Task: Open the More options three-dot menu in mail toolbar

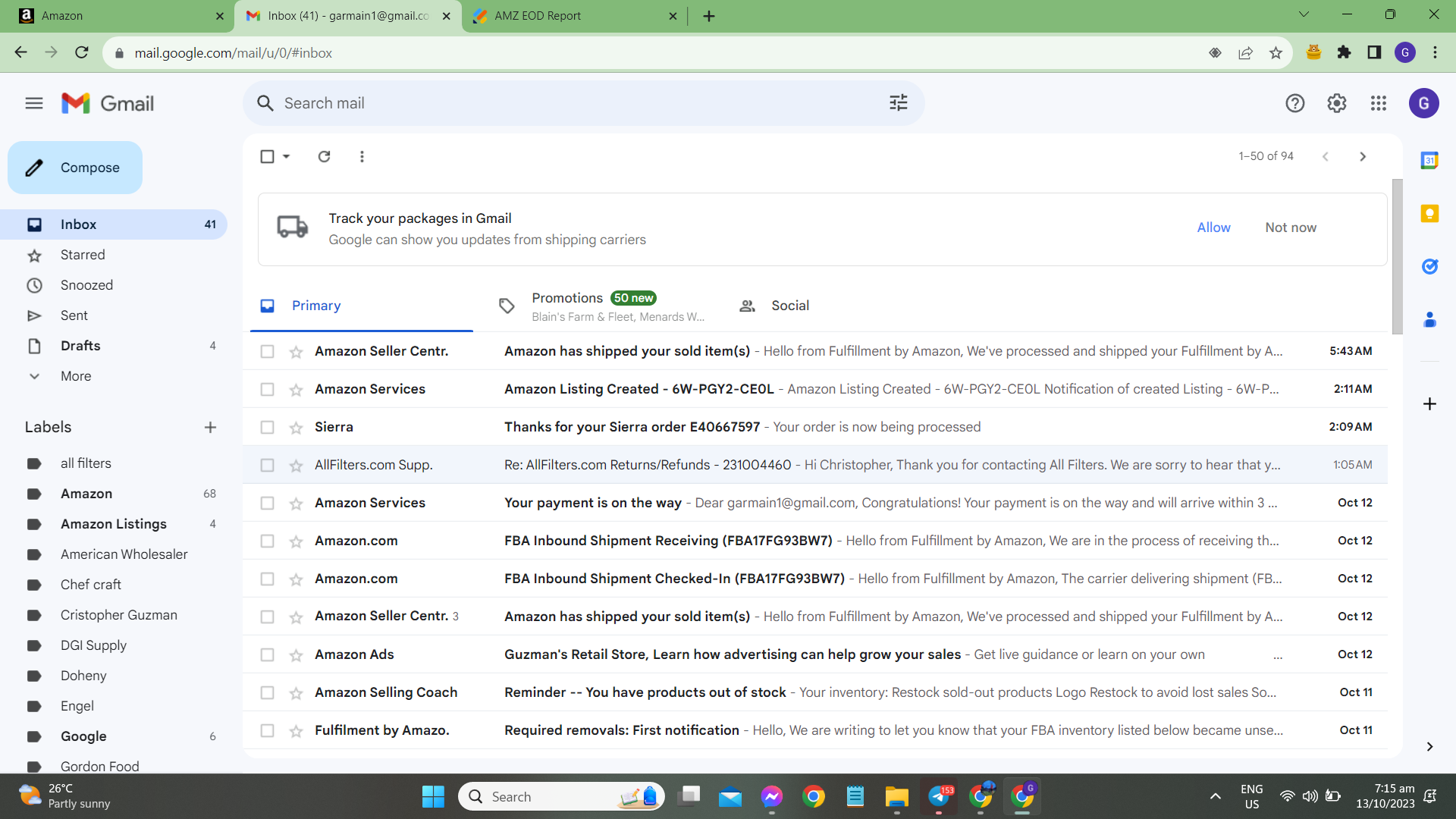Action: point(362,156)
